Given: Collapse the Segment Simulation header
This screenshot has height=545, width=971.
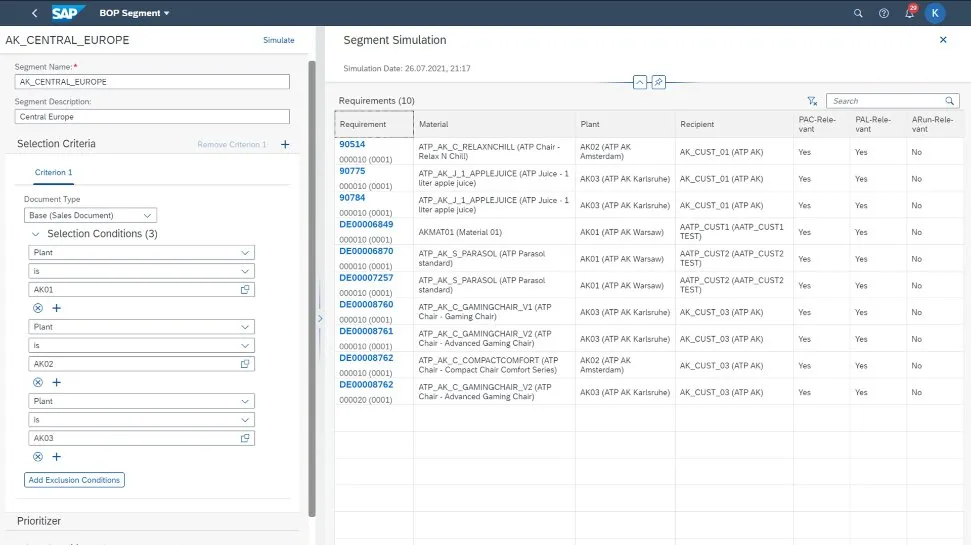Looking at the screenshot, I should click(640, 83).
